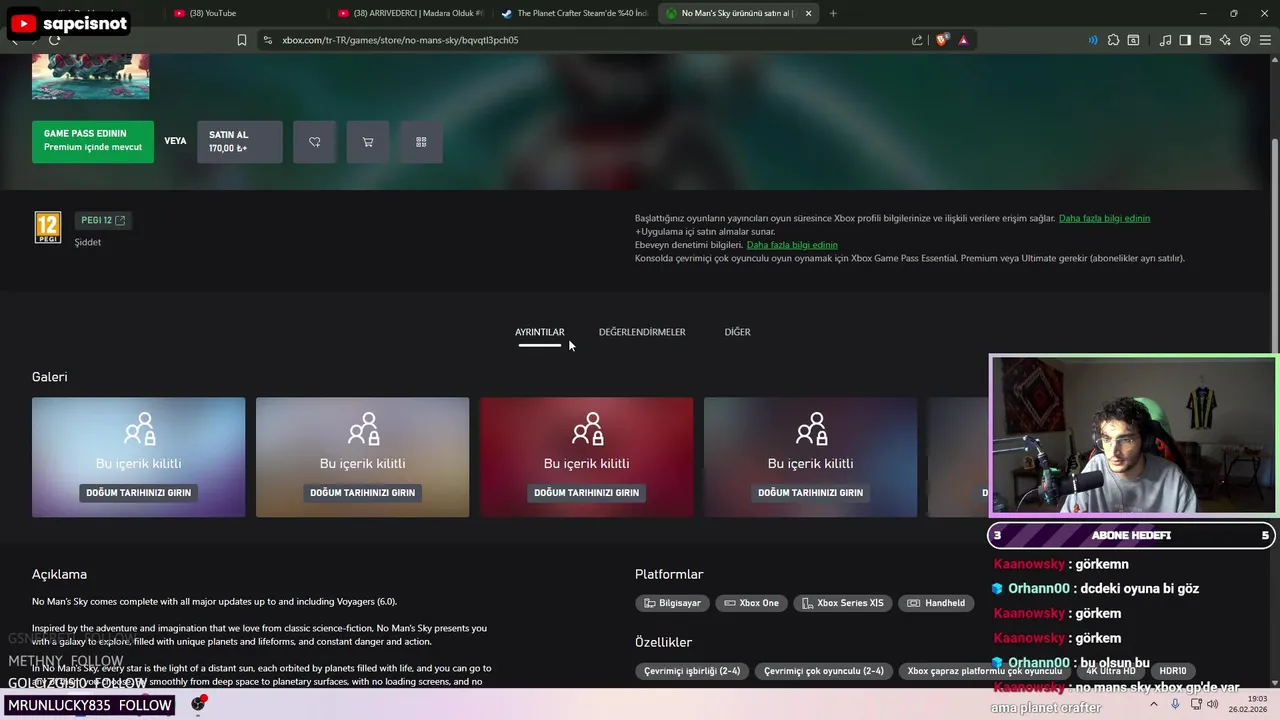Open the Extensions puzzle icon
This screenshot has height=720, width=1280.
tap(1113, 40)
